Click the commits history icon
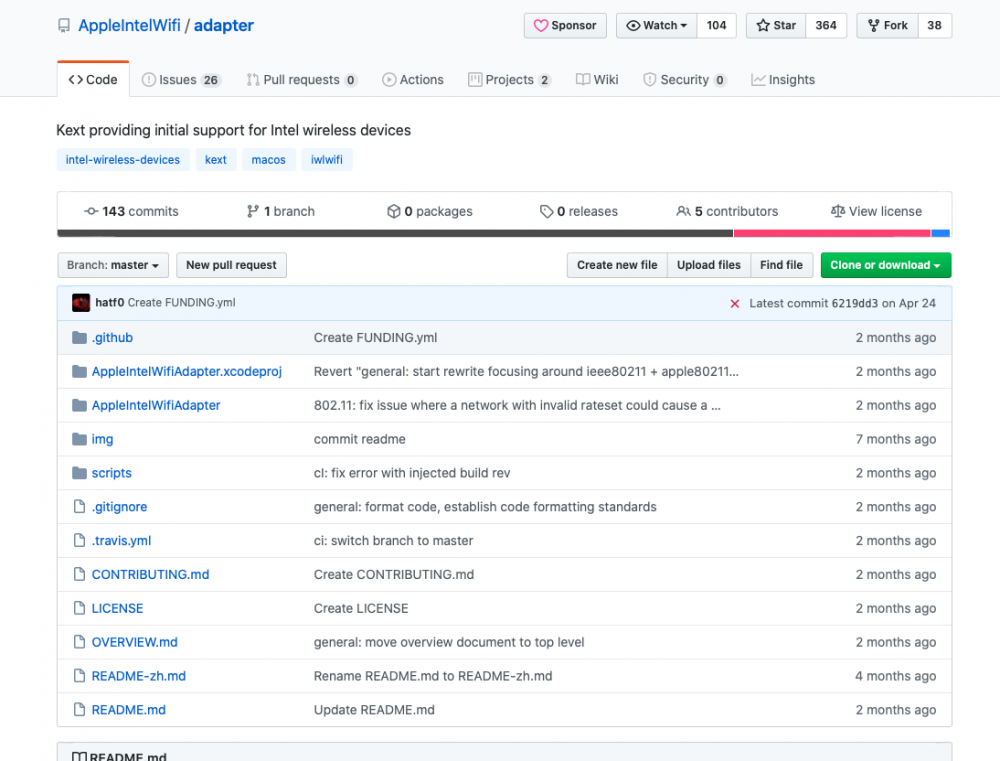Viewport: 1000px width, 761px height. coord(91,211)
